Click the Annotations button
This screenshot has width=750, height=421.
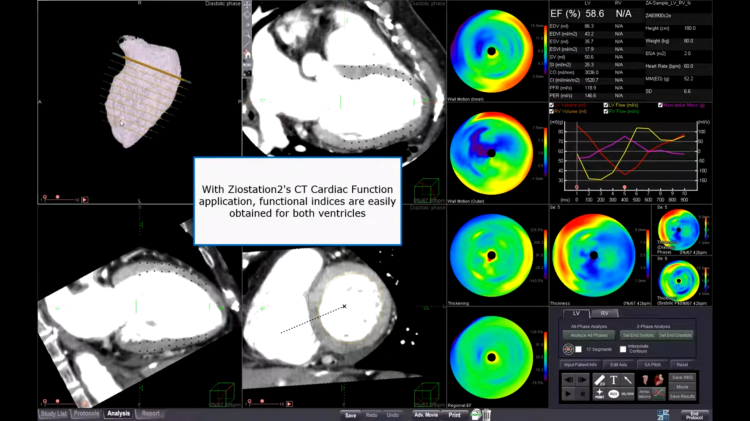pos(645,394)
